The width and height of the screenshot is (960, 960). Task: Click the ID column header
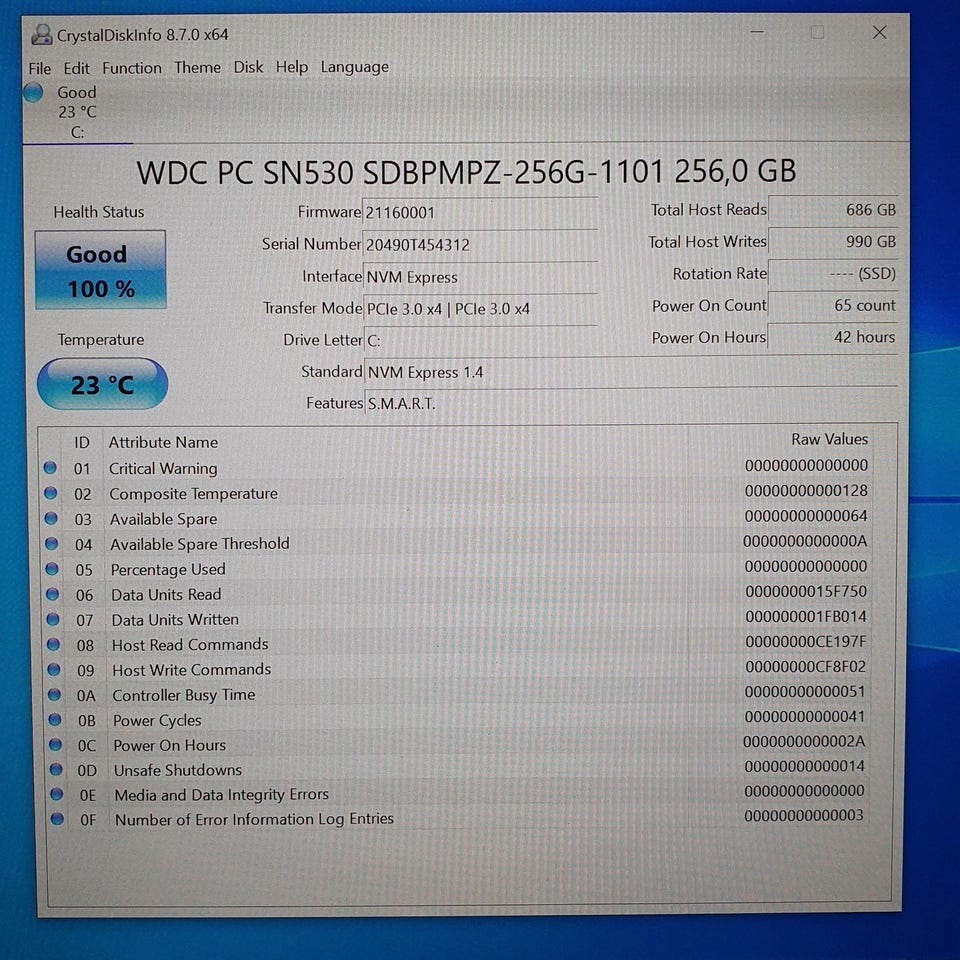point(82,443)
